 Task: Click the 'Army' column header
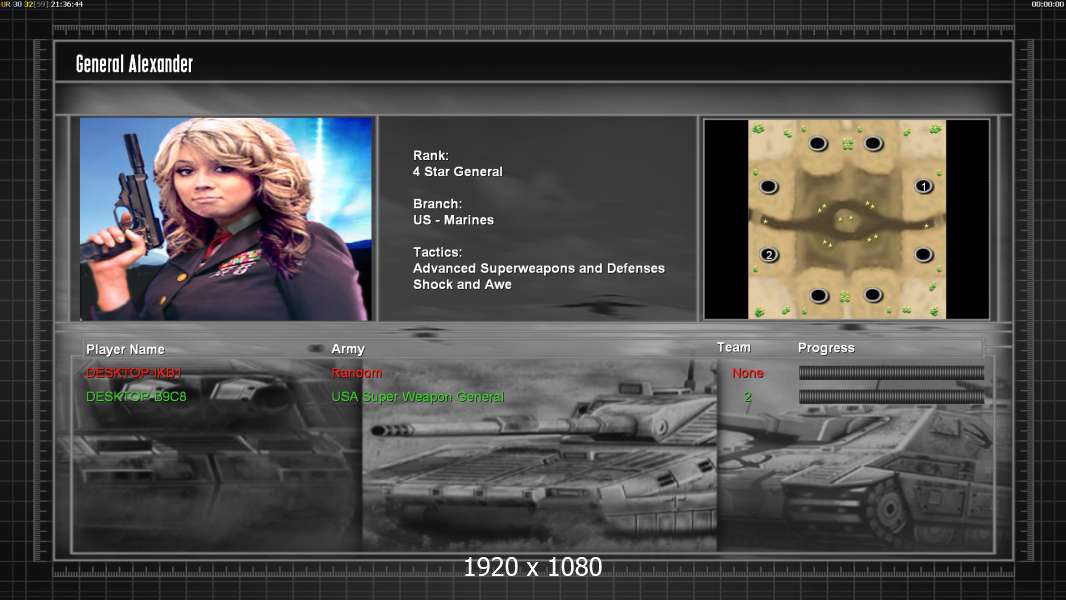(347, 349)
